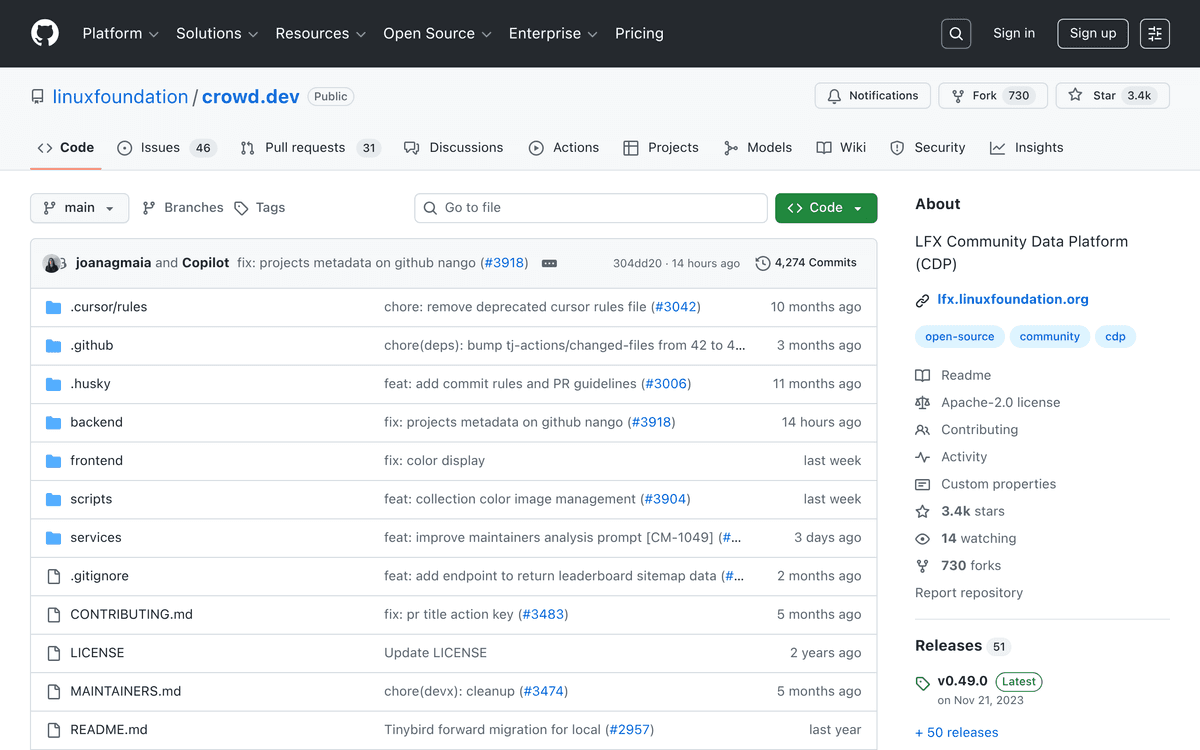Open the lfx.linuxfoundation.org link

(1012, 299)
